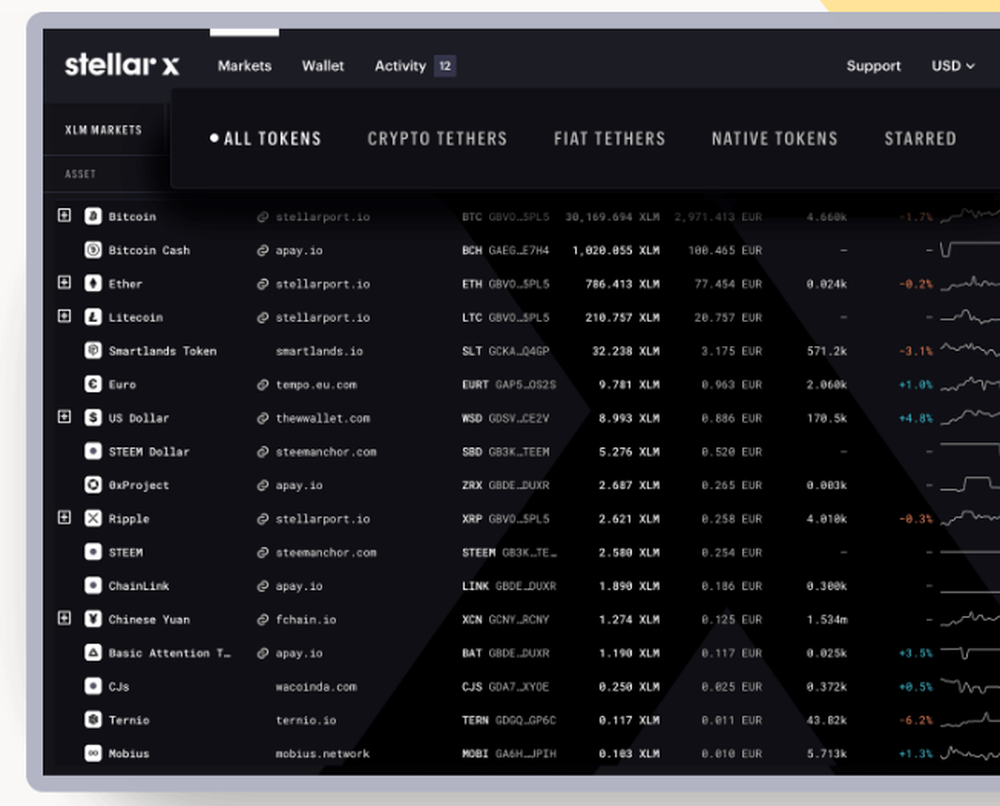1000x806 pixels.
Task: Switch to the Wallet tab
Action: click(x=322, y=65)
